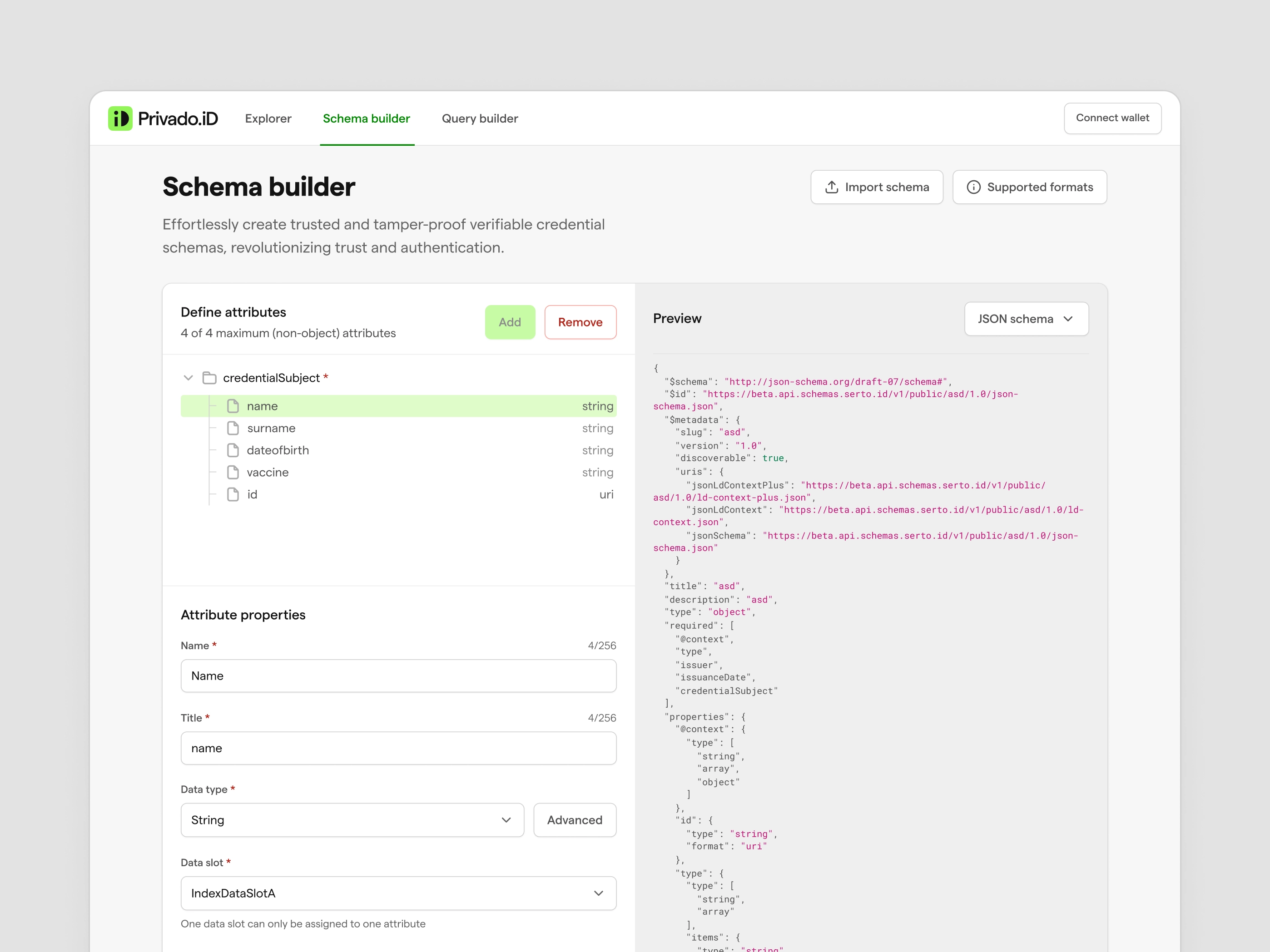Image resolution: width=1270 pixels, height=952 pixels.
Task: Click the file icon beside the surname attribute
Action: (x=233, y=428)
